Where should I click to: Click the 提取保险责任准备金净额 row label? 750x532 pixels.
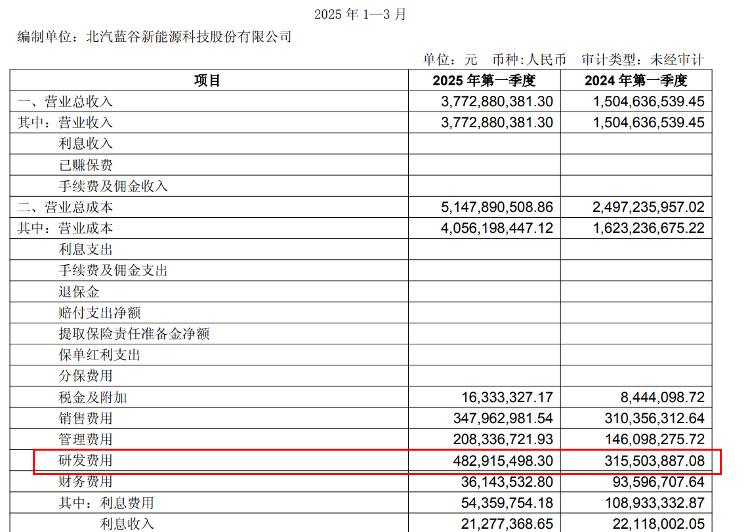pyautogui.click(x=134, y=333)
